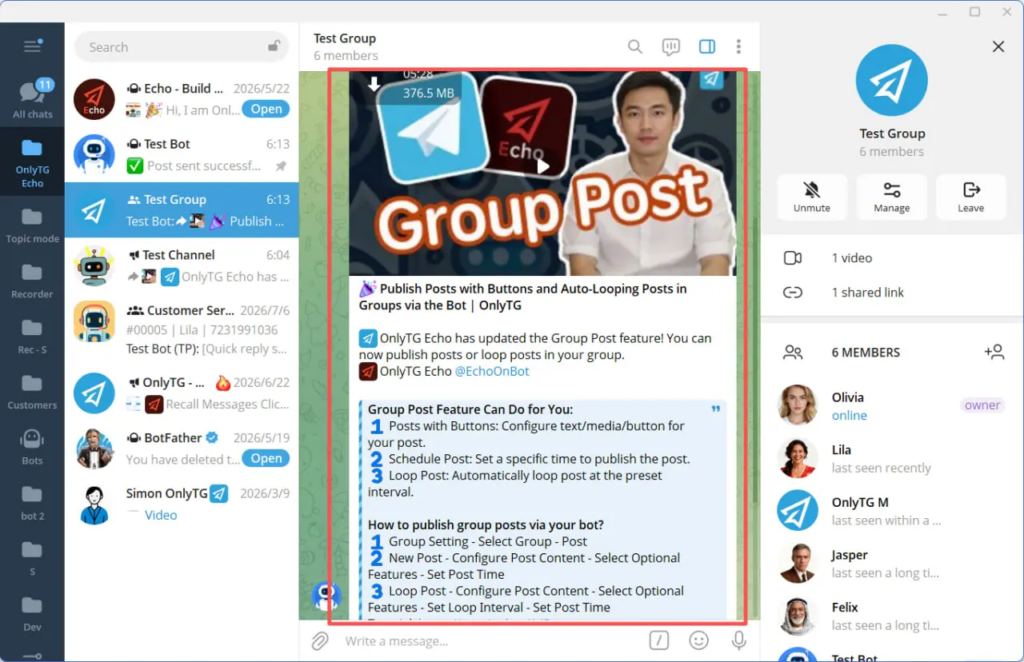The width and height of the screenshot is (1024, 662).
Task: Open member Lila's profile
Action: (892, 458)
